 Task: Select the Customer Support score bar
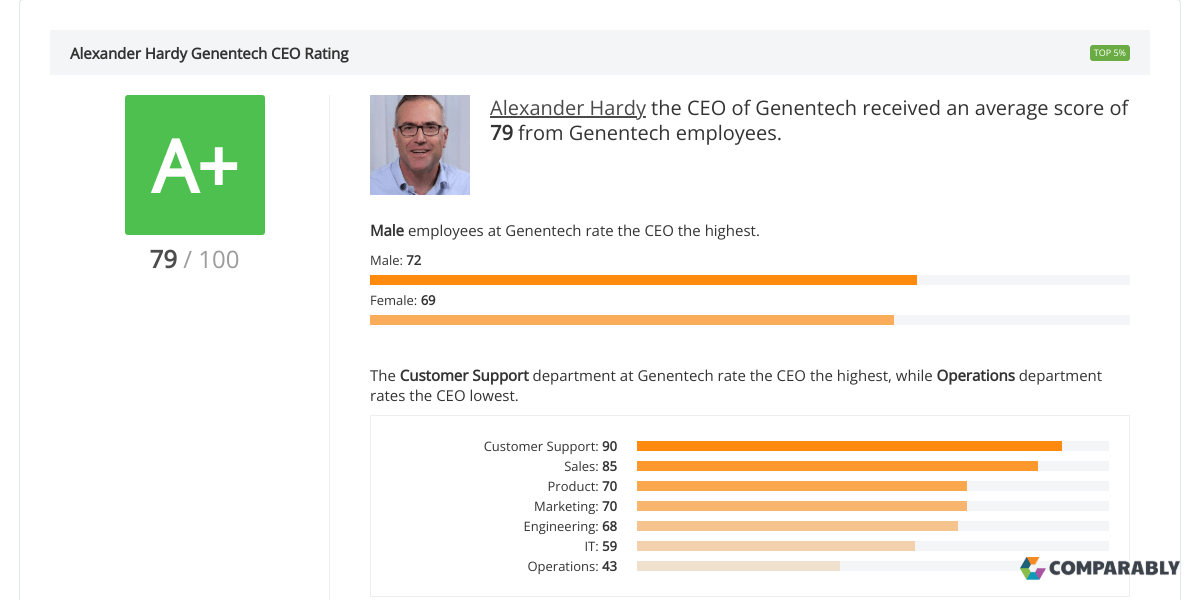(x=849, y=446)
